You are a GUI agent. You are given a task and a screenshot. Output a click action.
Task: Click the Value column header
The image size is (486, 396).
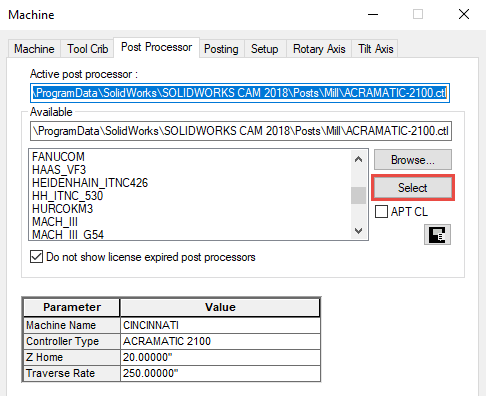click(220, 307)
